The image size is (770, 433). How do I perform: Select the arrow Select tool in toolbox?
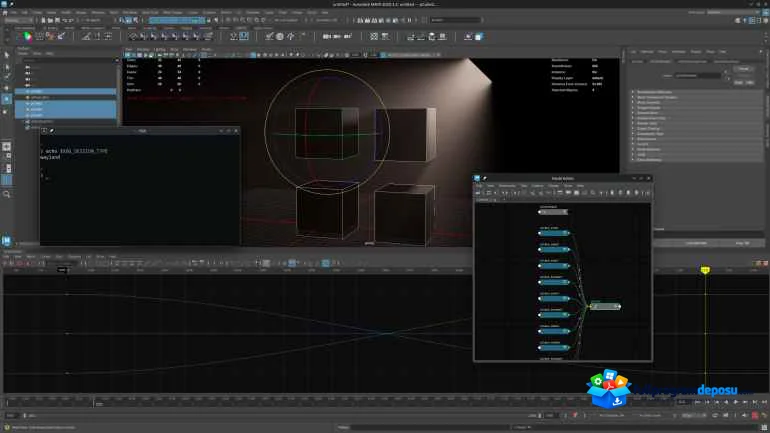click(x=6, y=55)
